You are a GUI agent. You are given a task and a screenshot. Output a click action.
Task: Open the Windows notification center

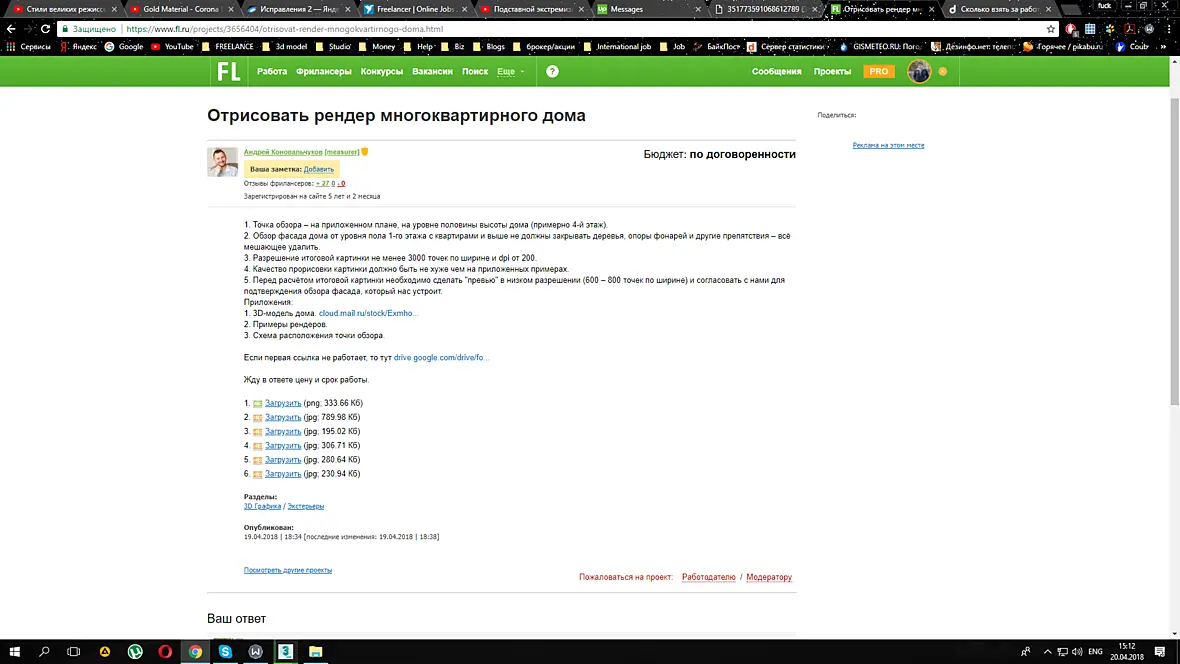pyautogui.click(x=1160, y=651)
